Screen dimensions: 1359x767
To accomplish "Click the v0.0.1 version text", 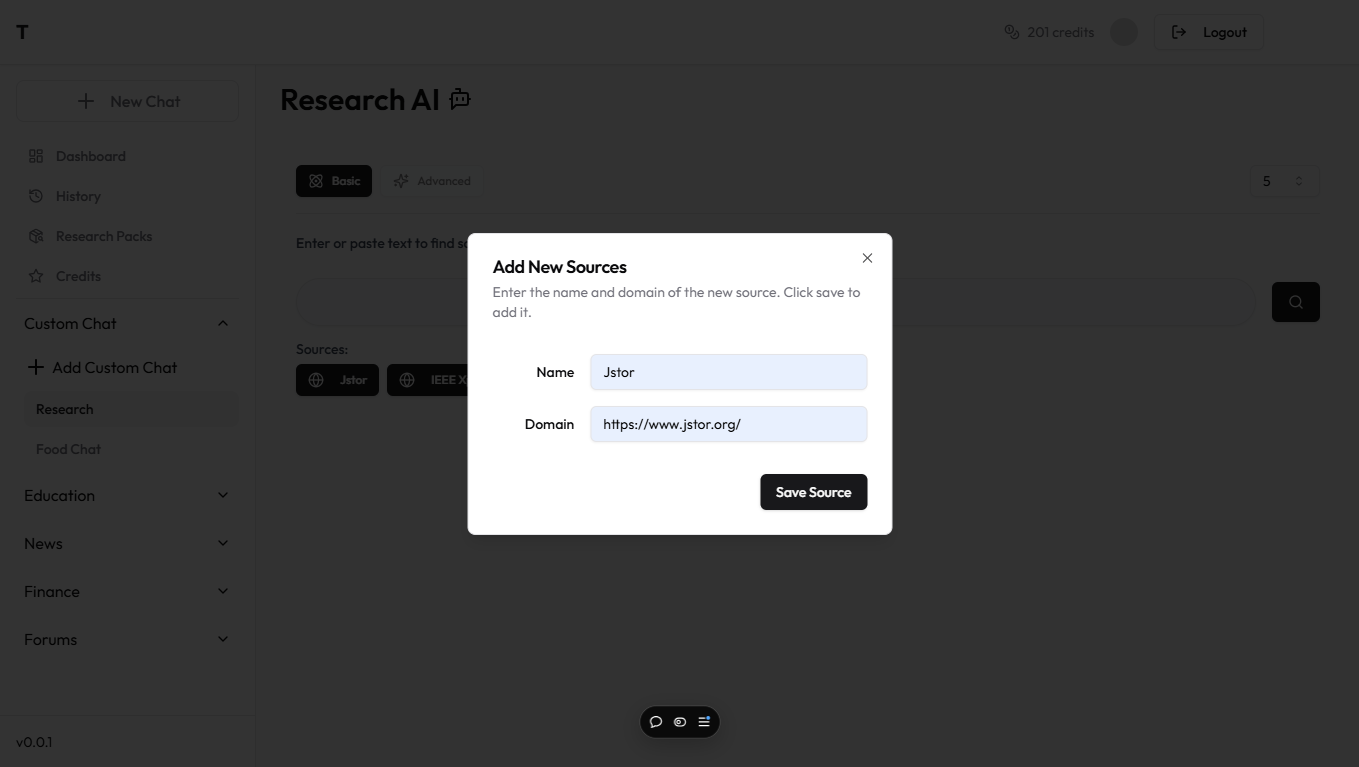I will coord(34,742).
